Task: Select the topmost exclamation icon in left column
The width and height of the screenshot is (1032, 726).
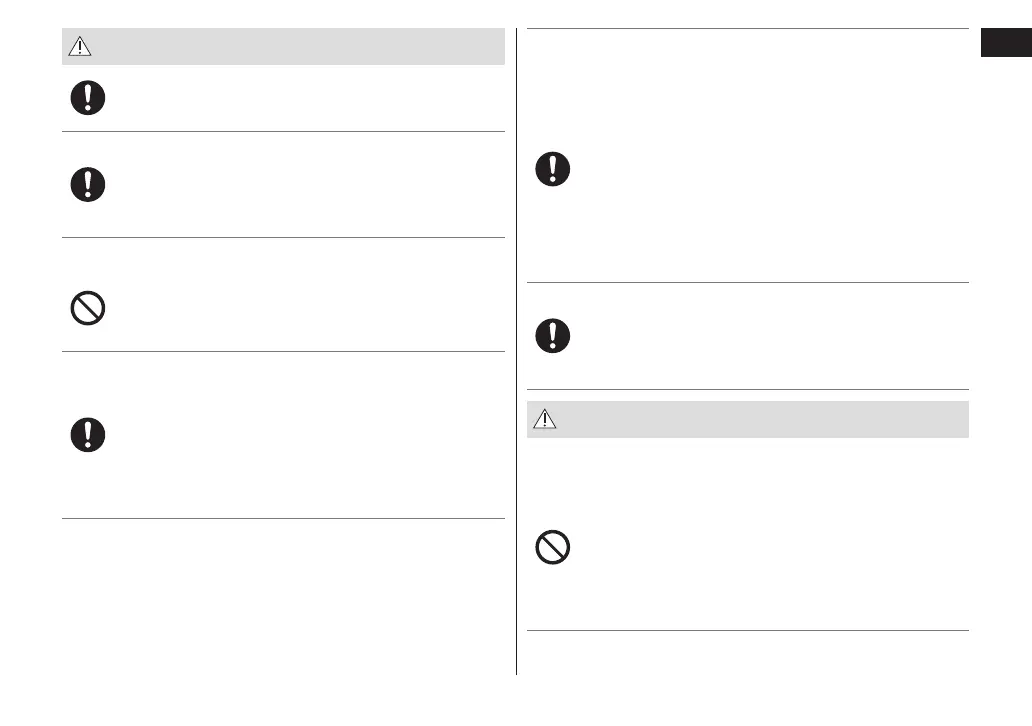Action: click(x=88, y=98)
